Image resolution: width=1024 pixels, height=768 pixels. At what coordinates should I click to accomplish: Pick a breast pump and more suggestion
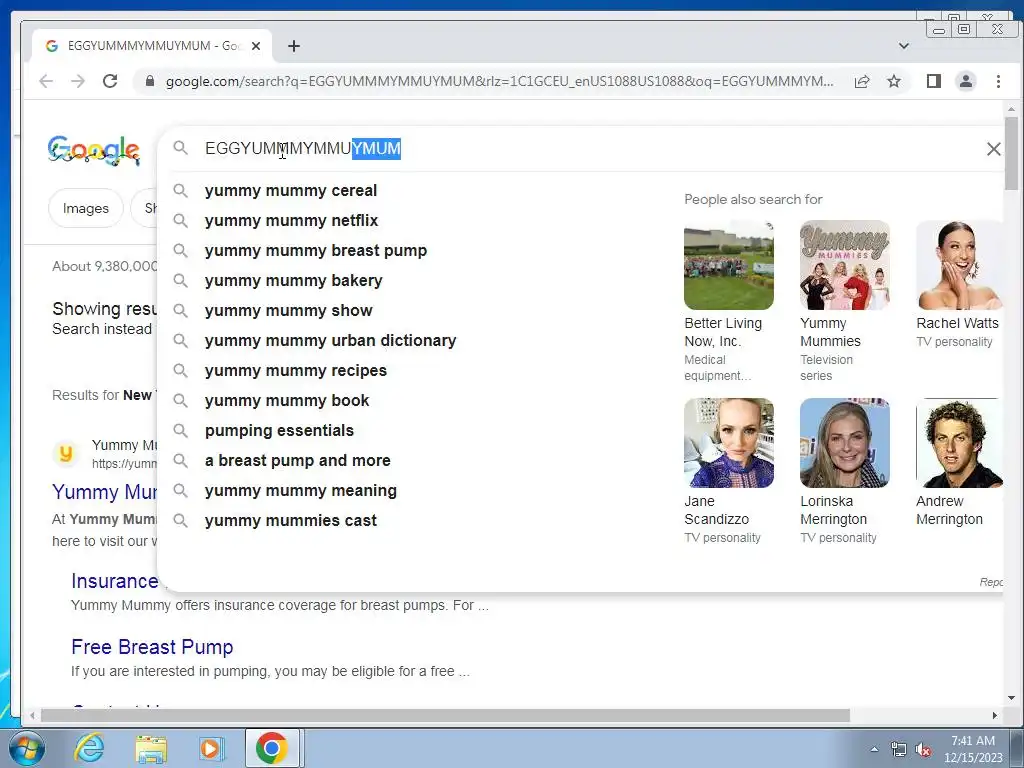pyautogui.click(x=298, y=461)
